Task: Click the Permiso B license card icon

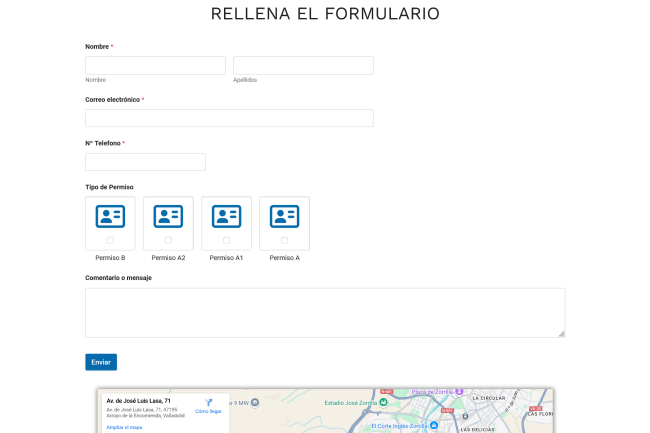Action: coord(110,216)
